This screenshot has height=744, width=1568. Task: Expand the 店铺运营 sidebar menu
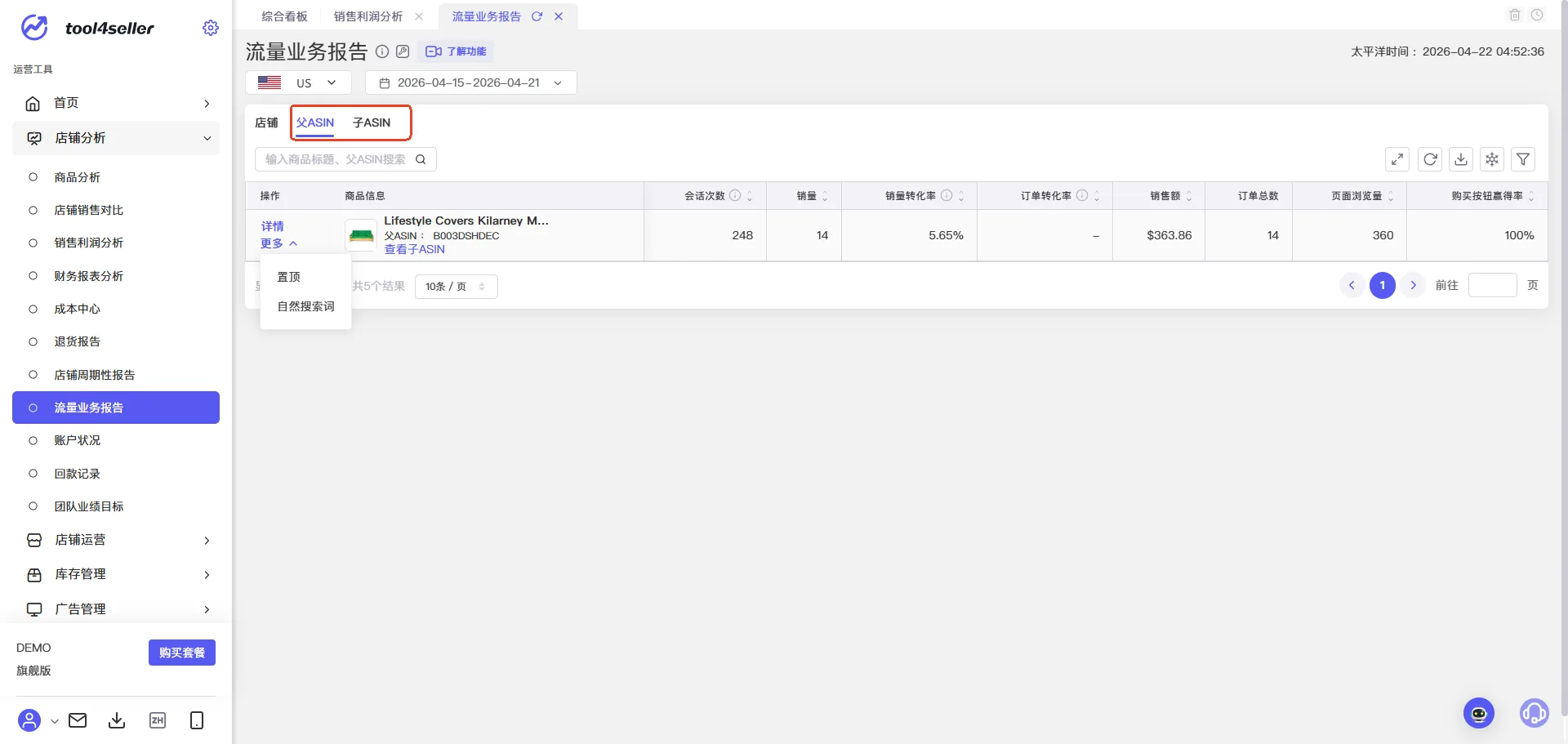[116, 540]
